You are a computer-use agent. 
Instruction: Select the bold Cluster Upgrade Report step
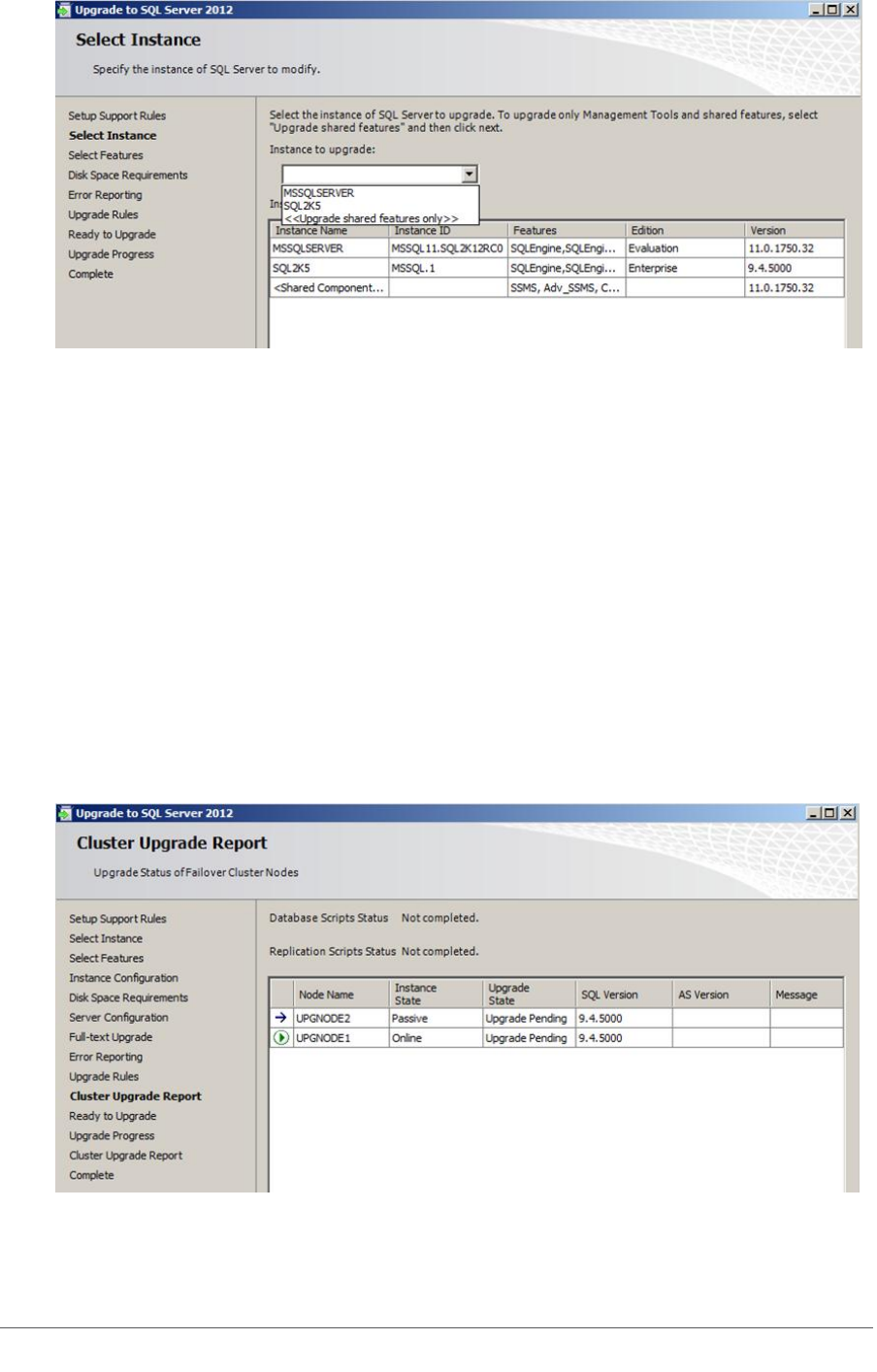click(x=135, y=1096)
